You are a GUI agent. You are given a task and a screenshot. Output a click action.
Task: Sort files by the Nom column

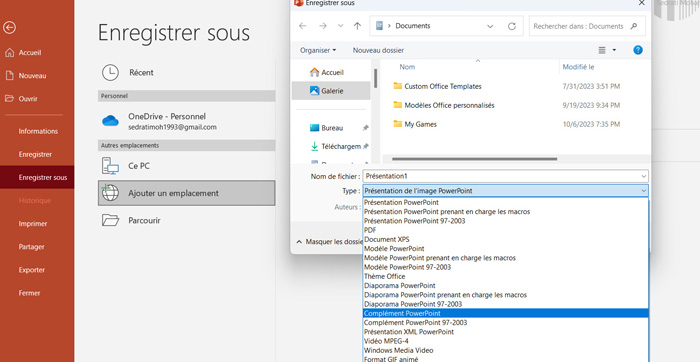(407, 67)
